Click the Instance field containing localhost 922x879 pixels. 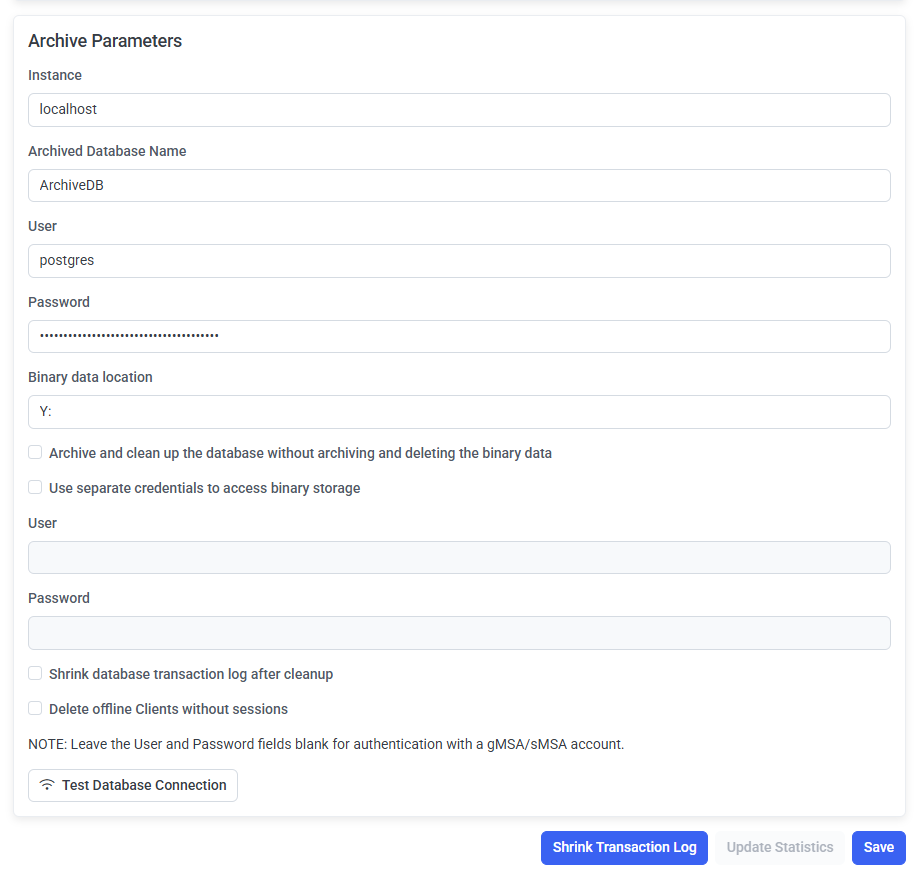click(x=459, y=110)
